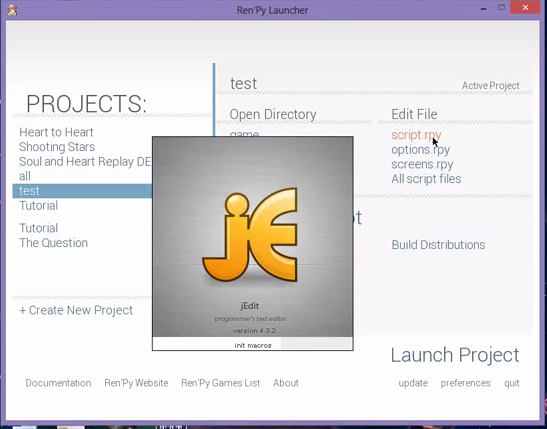The width and height of the screenshot is (547, 429).
Task: Select the Heart to Heart project
Action: (x=56, y=132)
